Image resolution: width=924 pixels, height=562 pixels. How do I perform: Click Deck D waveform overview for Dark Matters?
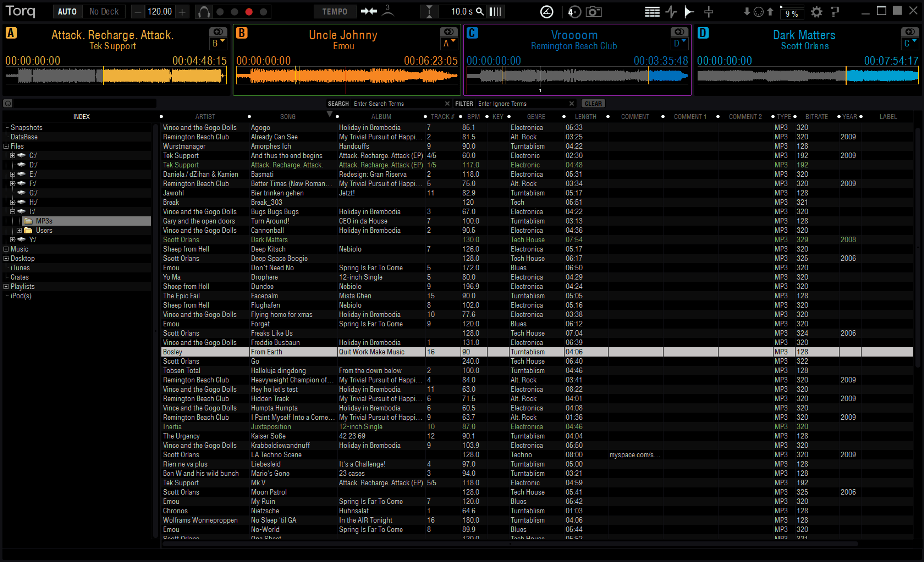pos(807,76)
